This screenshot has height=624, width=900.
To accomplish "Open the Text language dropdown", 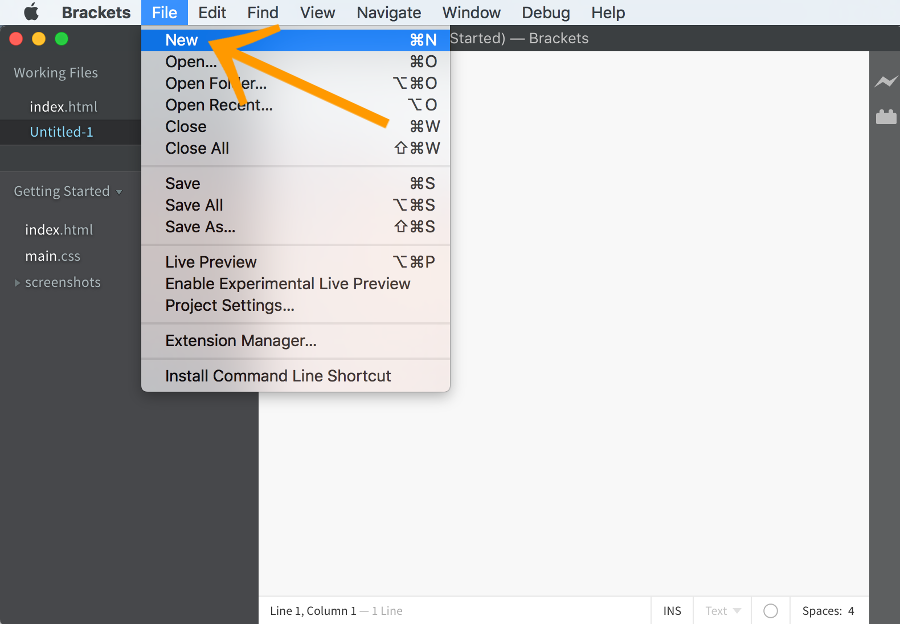I will (723, 611).
